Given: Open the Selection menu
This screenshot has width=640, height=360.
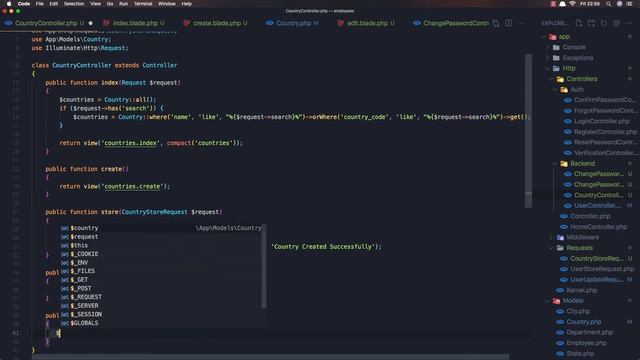Looking at the screenshot, I should tap(74, 4).
